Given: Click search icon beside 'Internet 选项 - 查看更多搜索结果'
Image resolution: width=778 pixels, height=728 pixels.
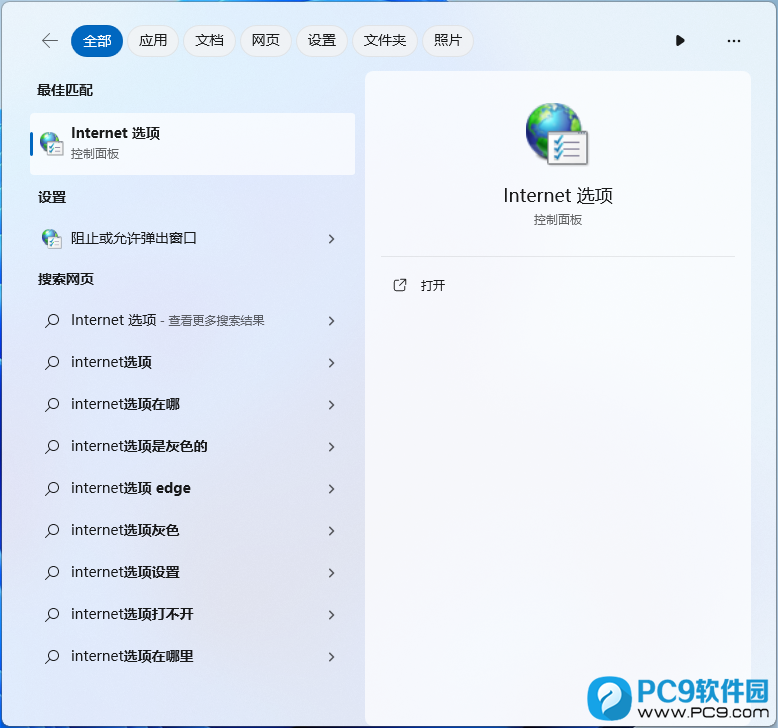Looking at the screenshot, I should tap(52, 321).
